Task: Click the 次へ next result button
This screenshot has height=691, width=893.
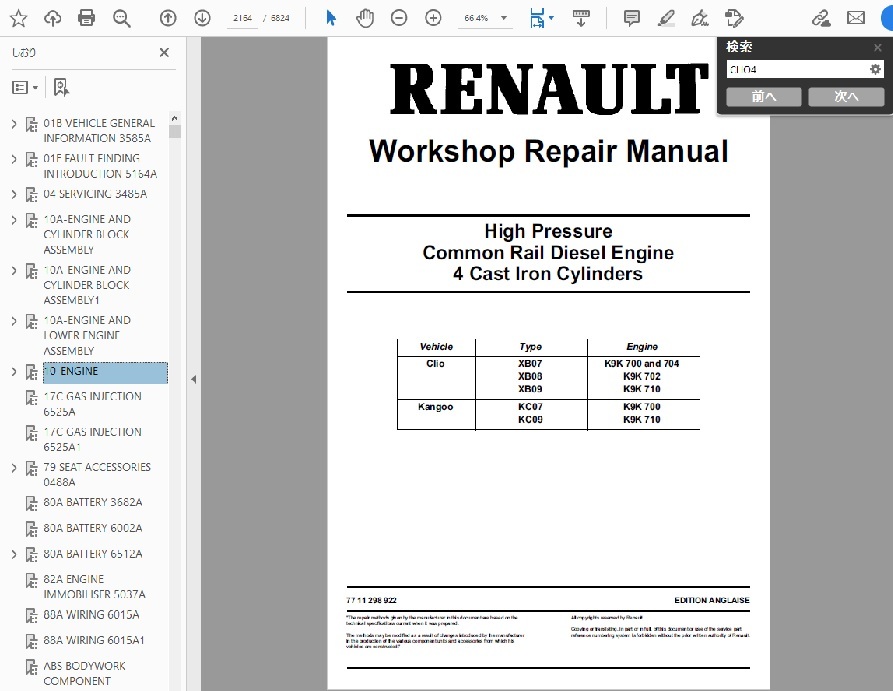Action: (x=846, y=96)
